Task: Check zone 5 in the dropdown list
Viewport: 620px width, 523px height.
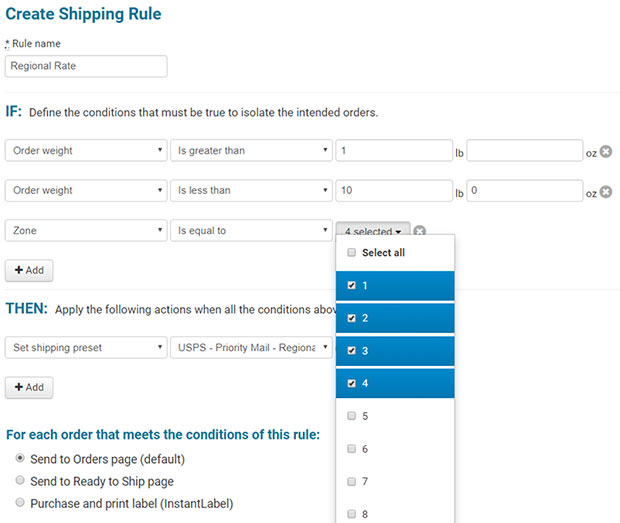Action: click(351, 416)
